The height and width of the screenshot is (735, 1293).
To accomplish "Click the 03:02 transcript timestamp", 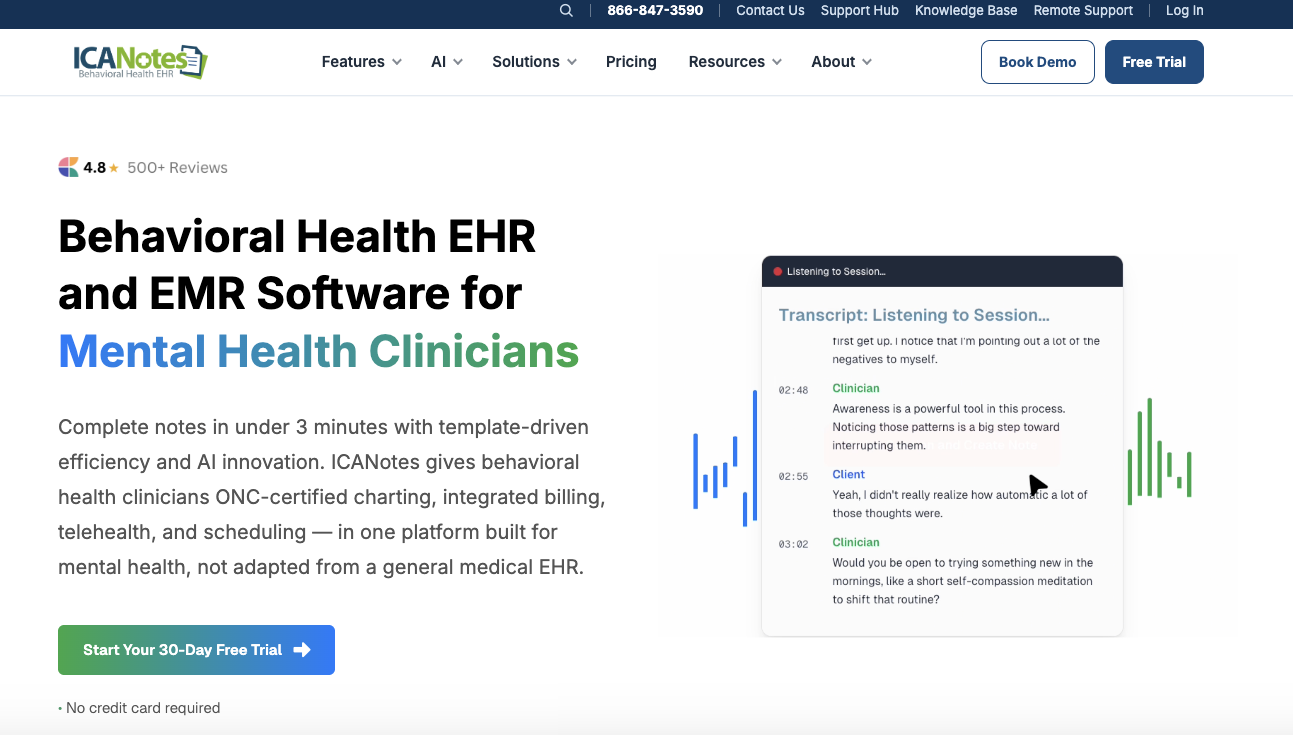I will (x=793, y=544).
